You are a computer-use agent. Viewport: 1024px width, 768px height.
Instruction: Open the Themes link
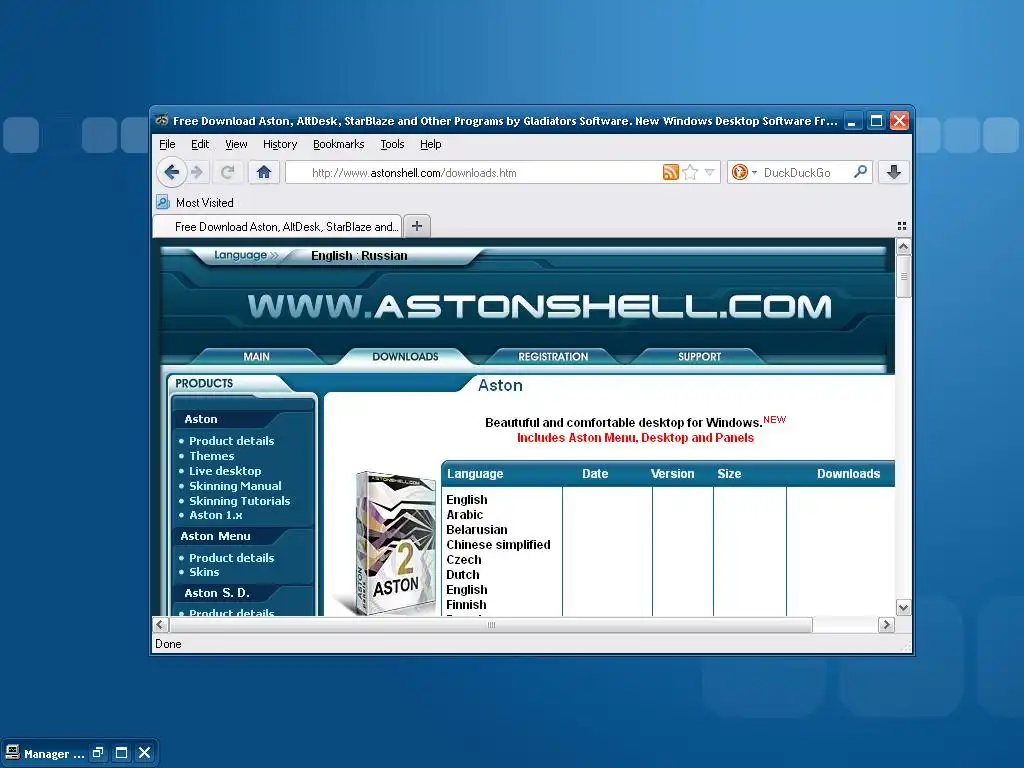[211, 456]
